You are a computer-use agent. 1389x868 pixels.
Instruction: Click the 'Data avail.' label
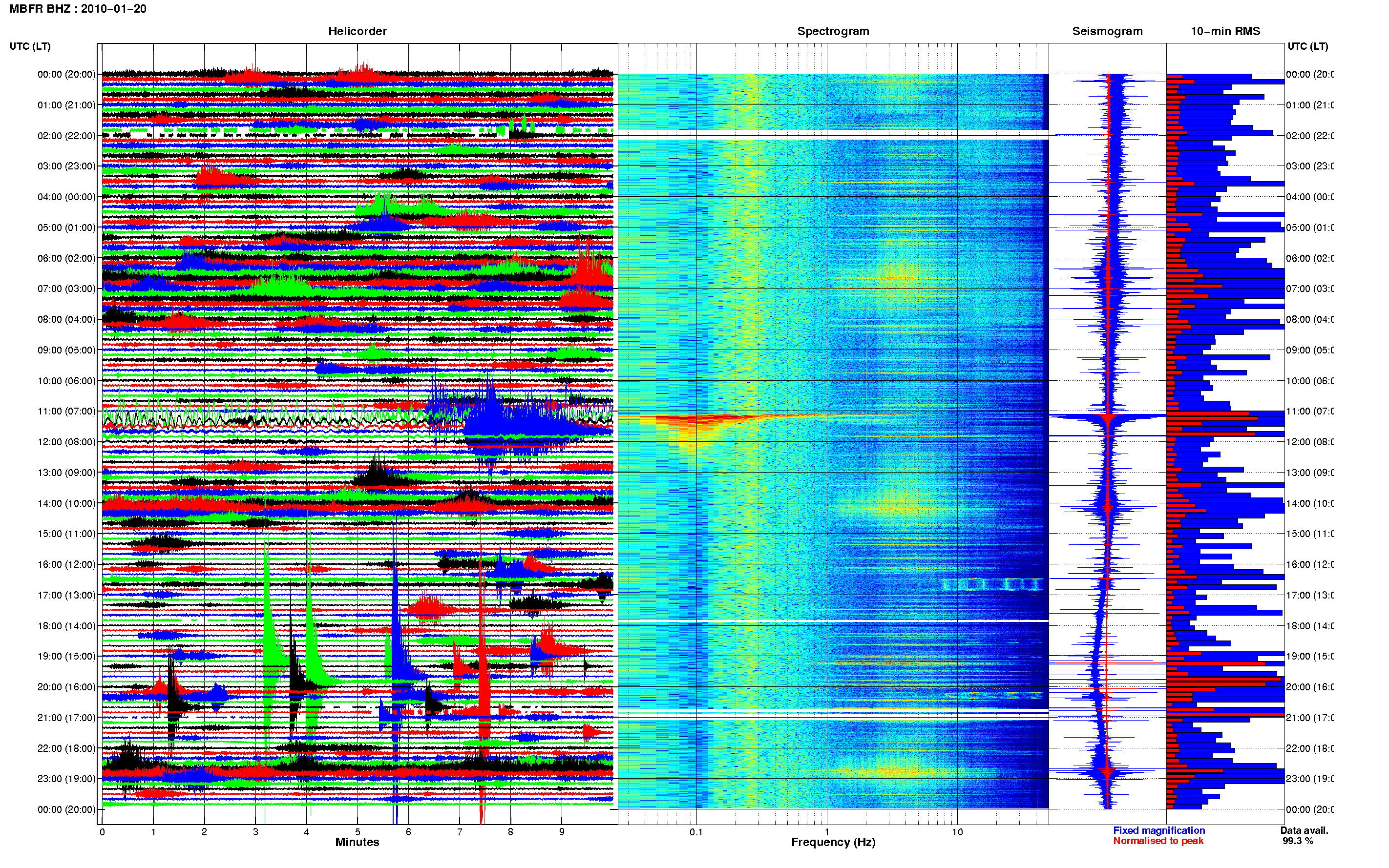[x=1304, y=830]
